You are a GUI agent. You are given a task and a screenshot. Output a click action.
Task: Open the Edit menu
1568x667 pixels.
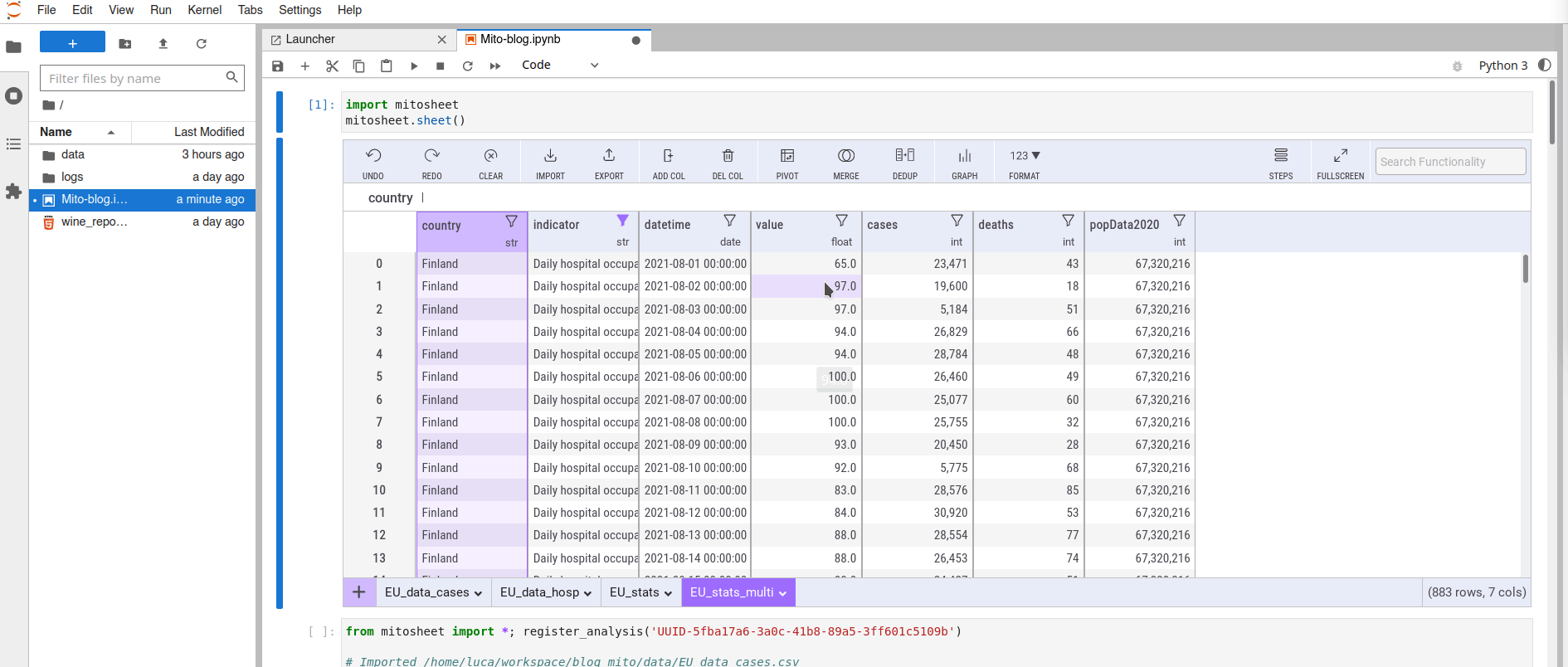[x=82, y=10]
